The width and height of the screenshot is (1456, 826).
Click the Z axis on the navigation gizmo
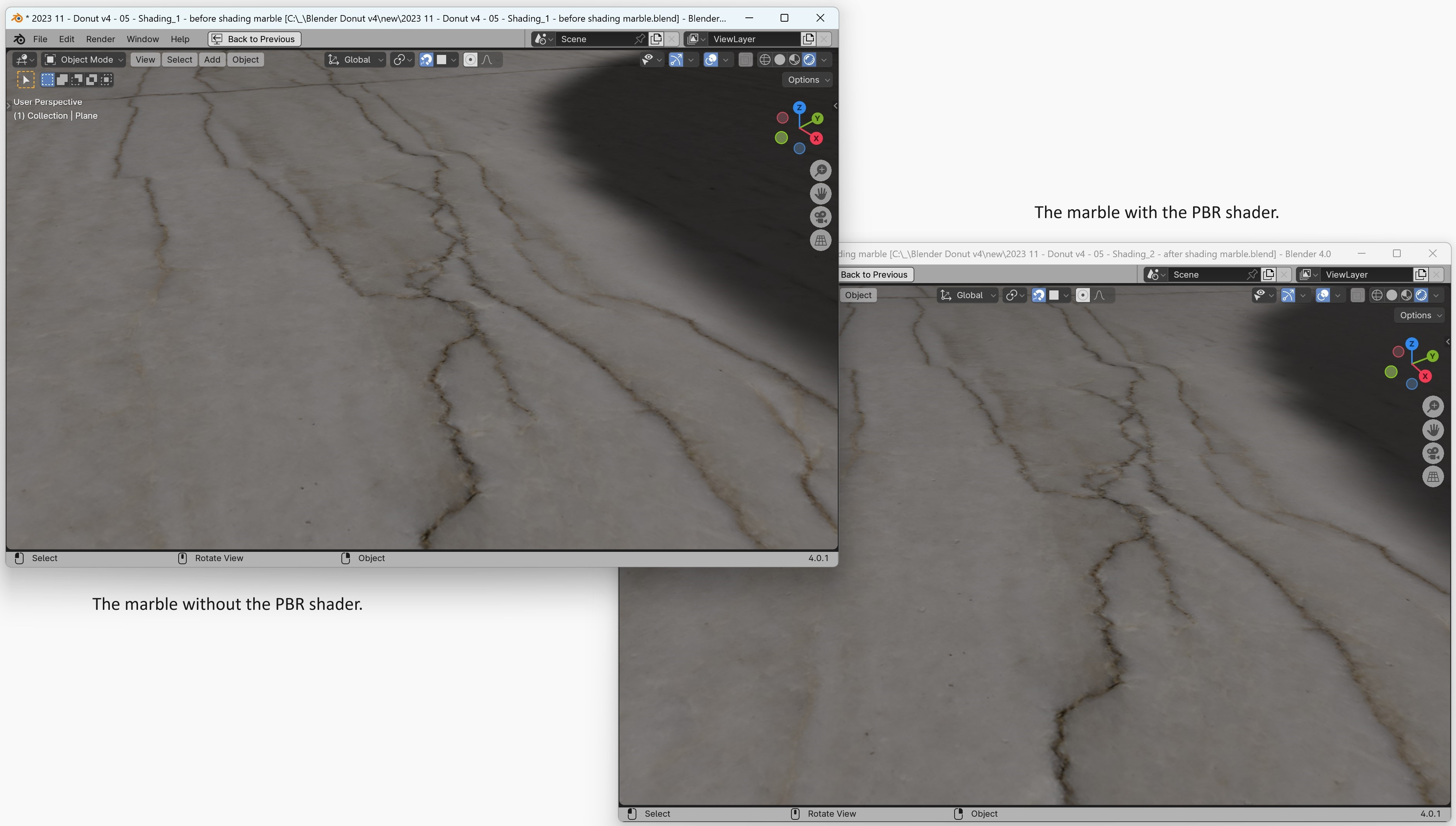(800, 107)
